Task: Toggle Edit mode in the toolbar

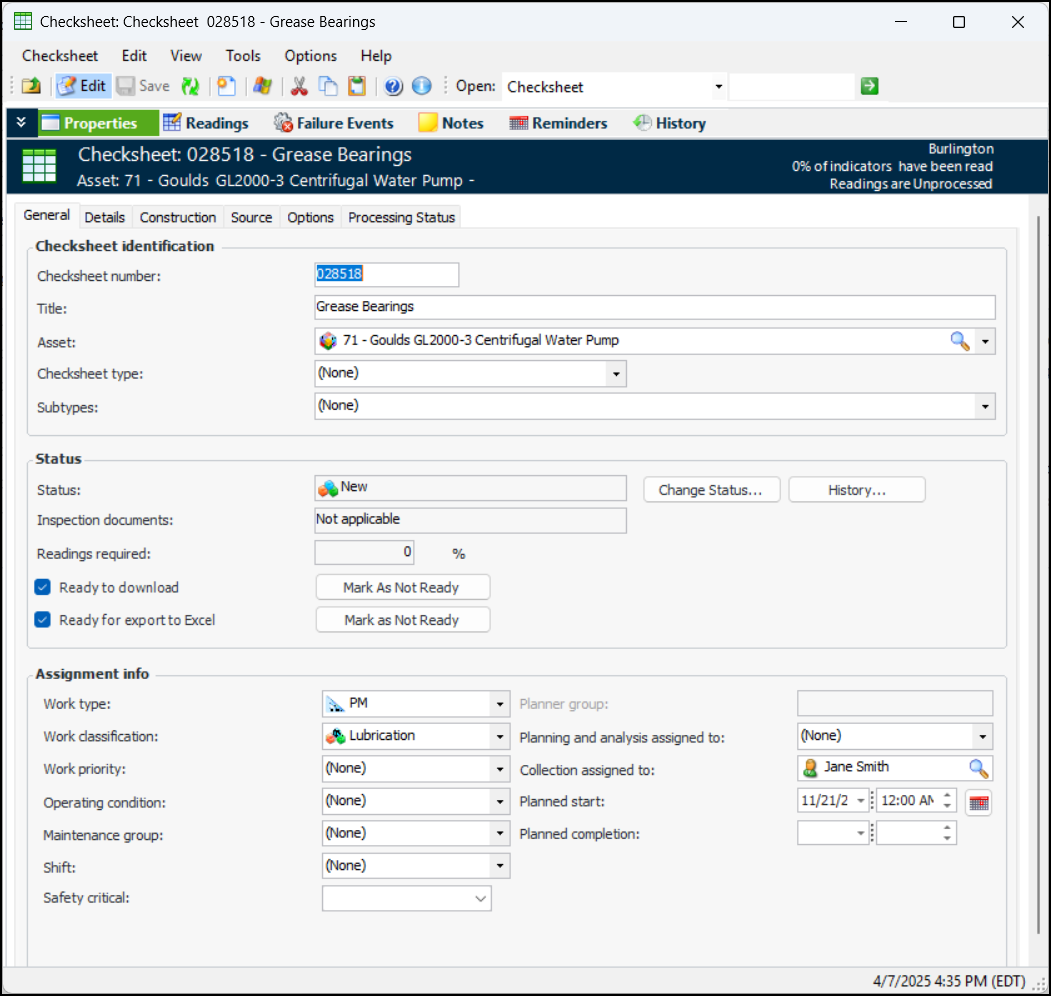Action: [x=82, y=86]
